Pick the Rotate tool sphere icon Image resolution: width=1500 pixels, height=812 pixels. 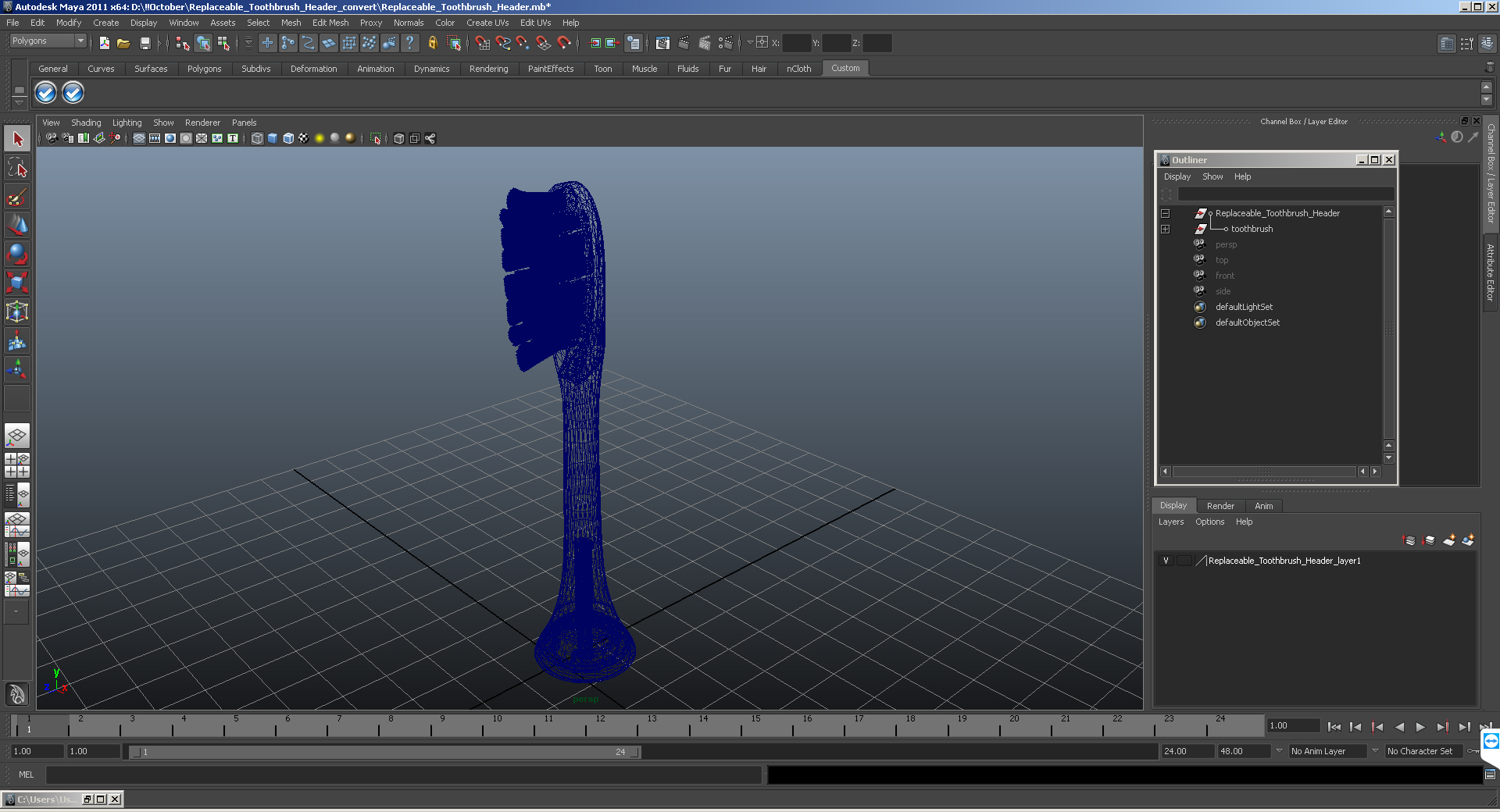pos(17,255)
